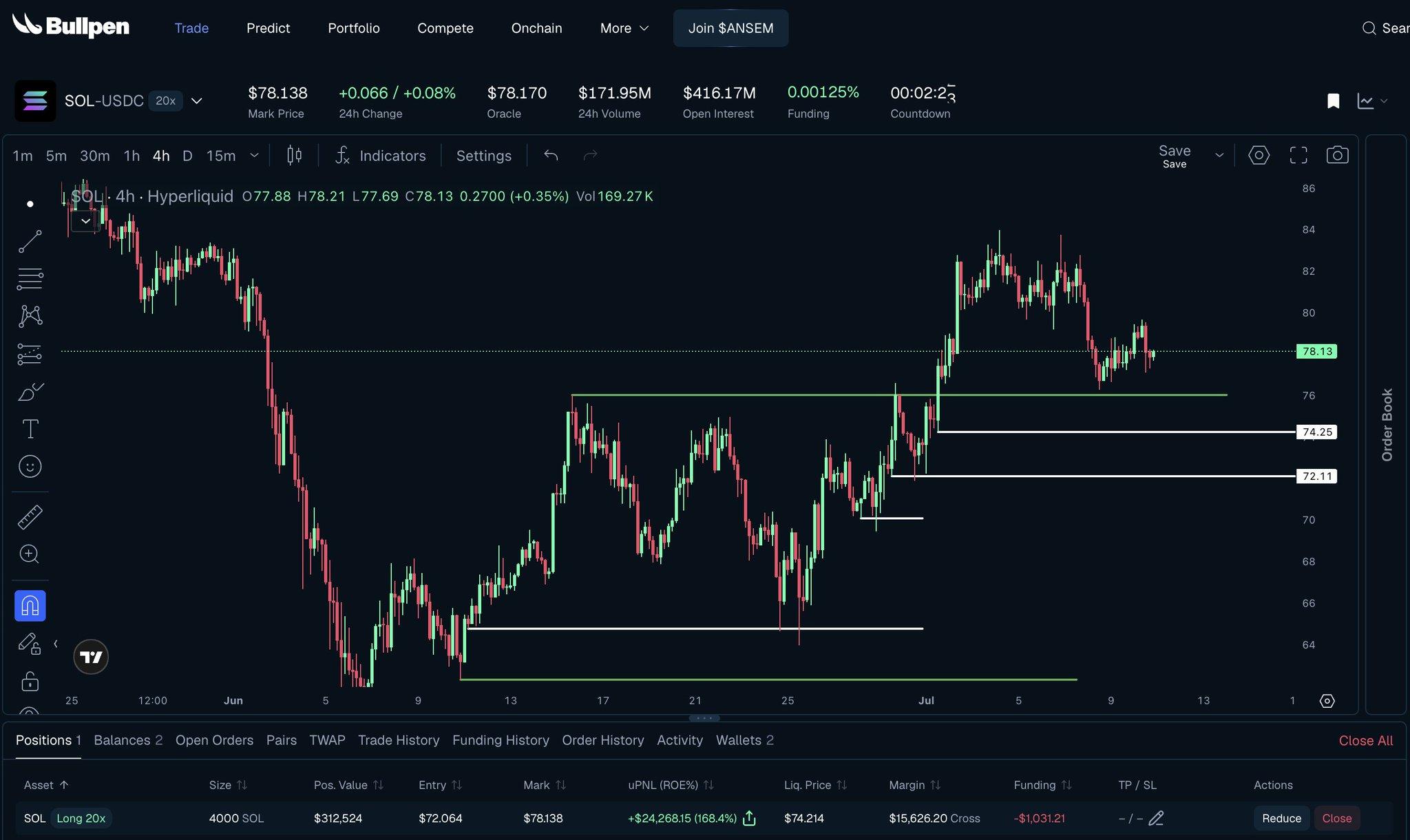
Task: Select the text annotation tool
Action: tap(30, 429)
